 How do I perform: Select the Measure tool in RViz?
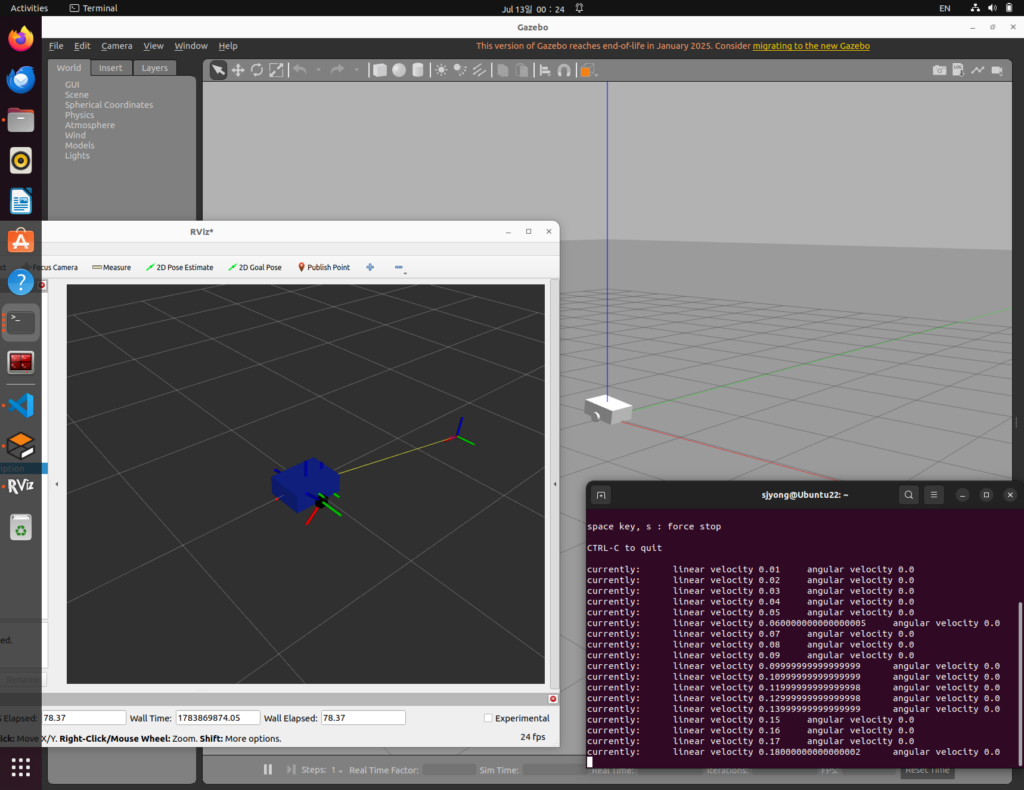[x=112, y=267]
